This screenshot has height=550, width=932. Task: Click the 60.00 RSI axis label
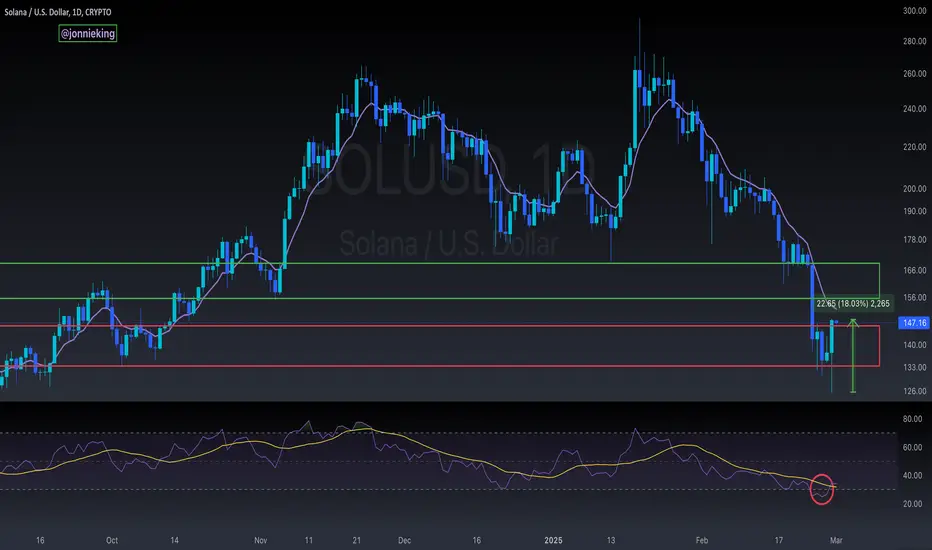912,448
